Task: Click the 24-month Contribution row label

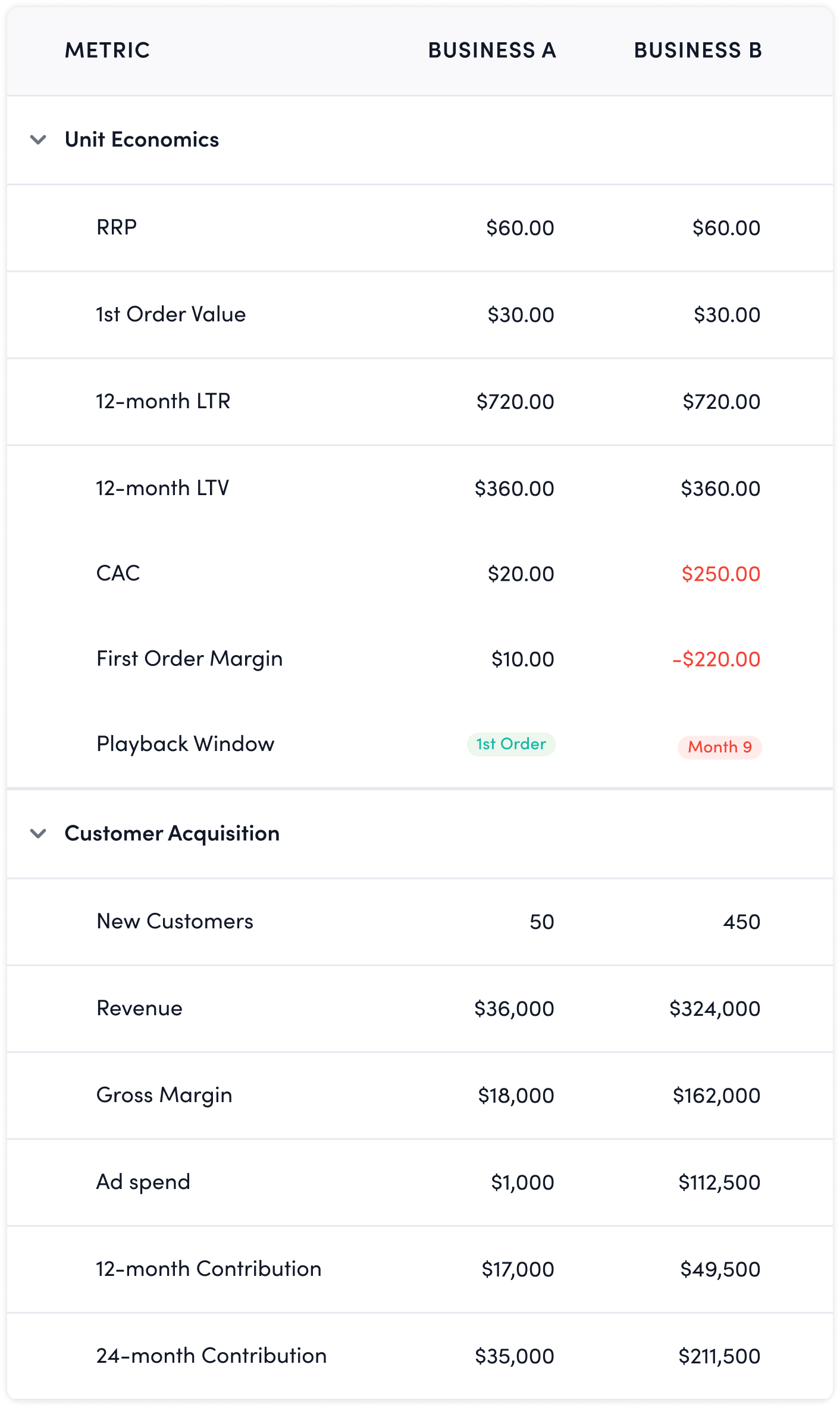Action: coord(211,1356)
